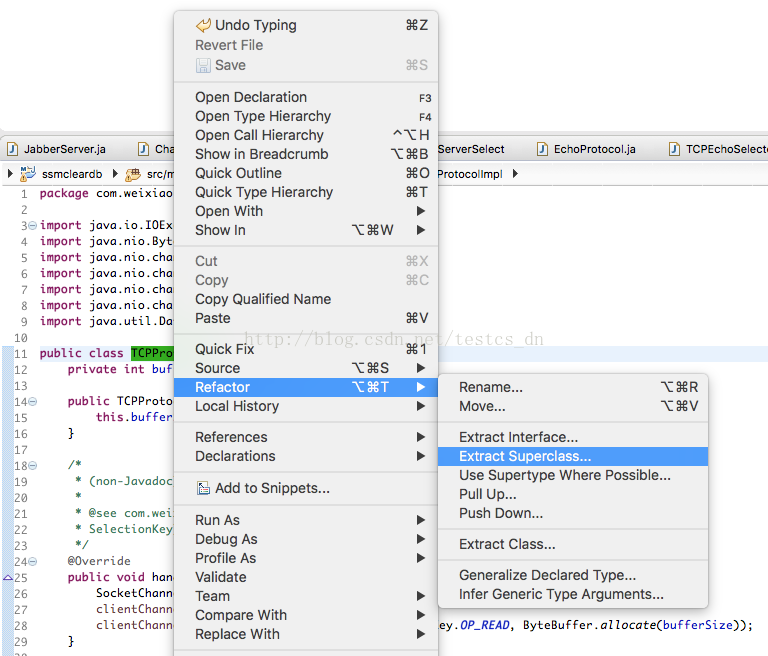The width and height of the screenshot is (768, 656).
Task: Click Add to Snippets icon
Action: (x=203, y=488)
